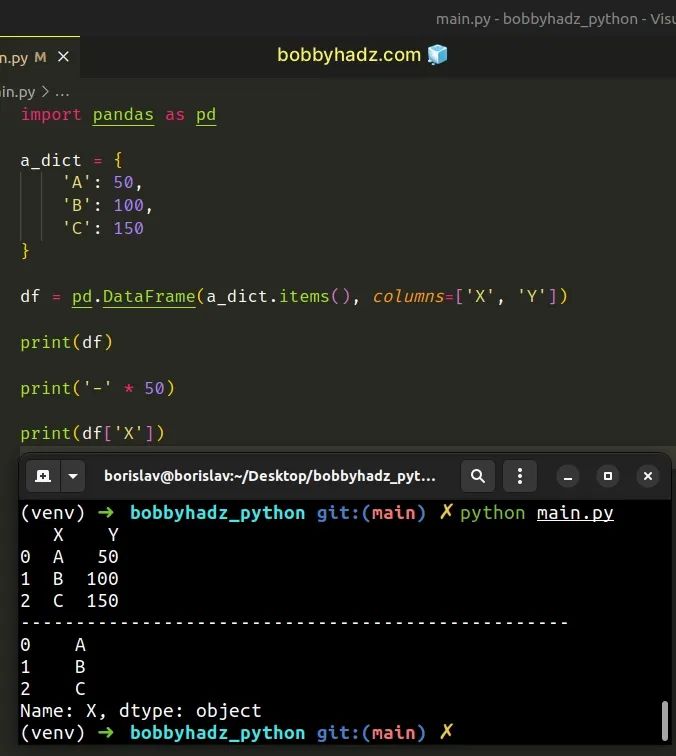Expand the terminal new-tab dropdown arrow

coord(73,476)
